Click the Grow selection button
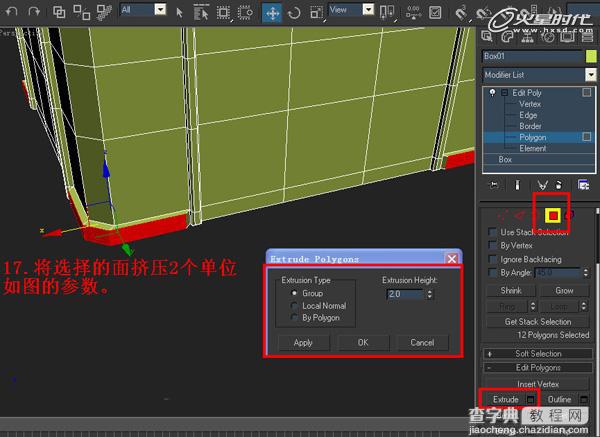Viewport: 600px width, 437px height. point(564,290)
